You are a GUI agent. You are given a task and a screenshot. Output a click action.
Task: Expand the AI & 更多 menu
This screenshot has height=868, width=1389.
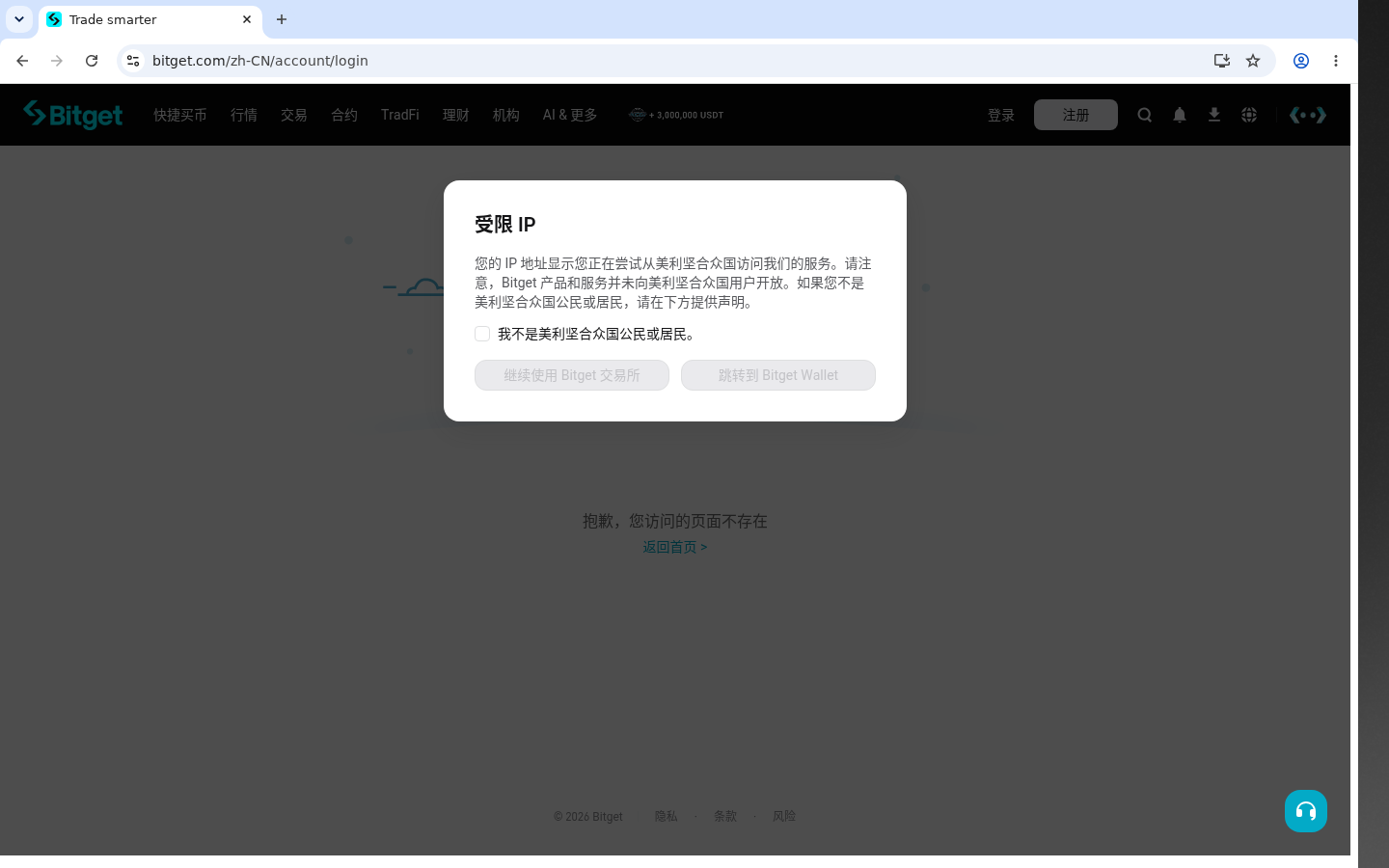point(570,115)
